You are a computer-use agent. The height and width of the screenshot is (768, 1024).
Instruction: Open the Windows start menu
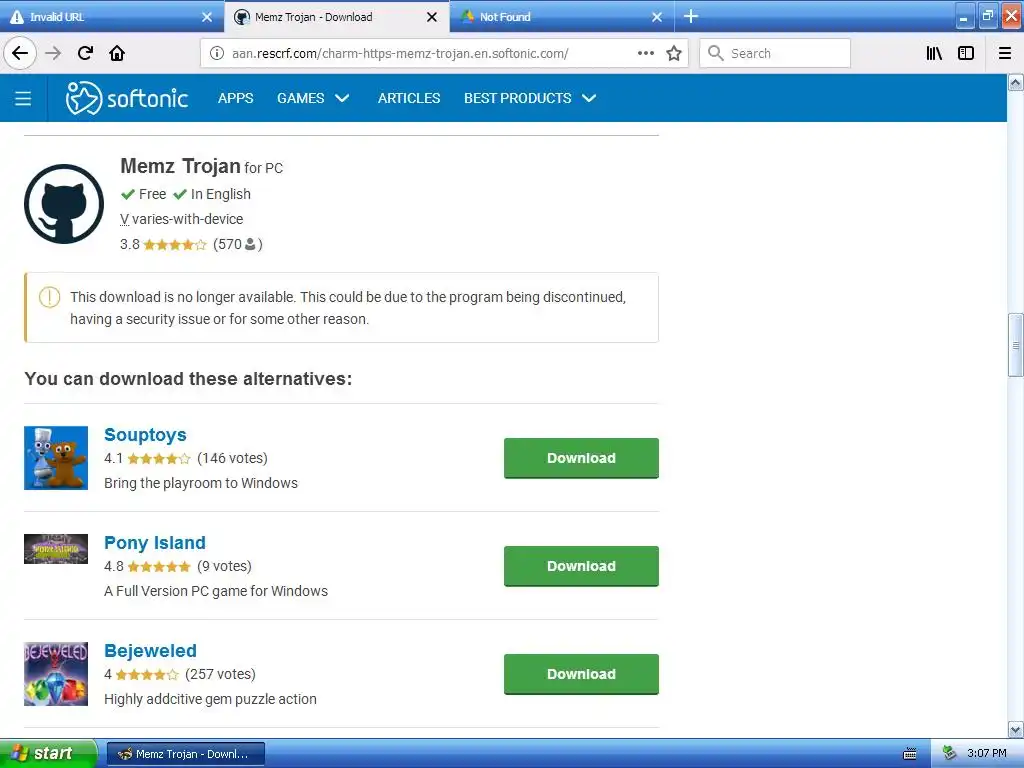(48, 753)
